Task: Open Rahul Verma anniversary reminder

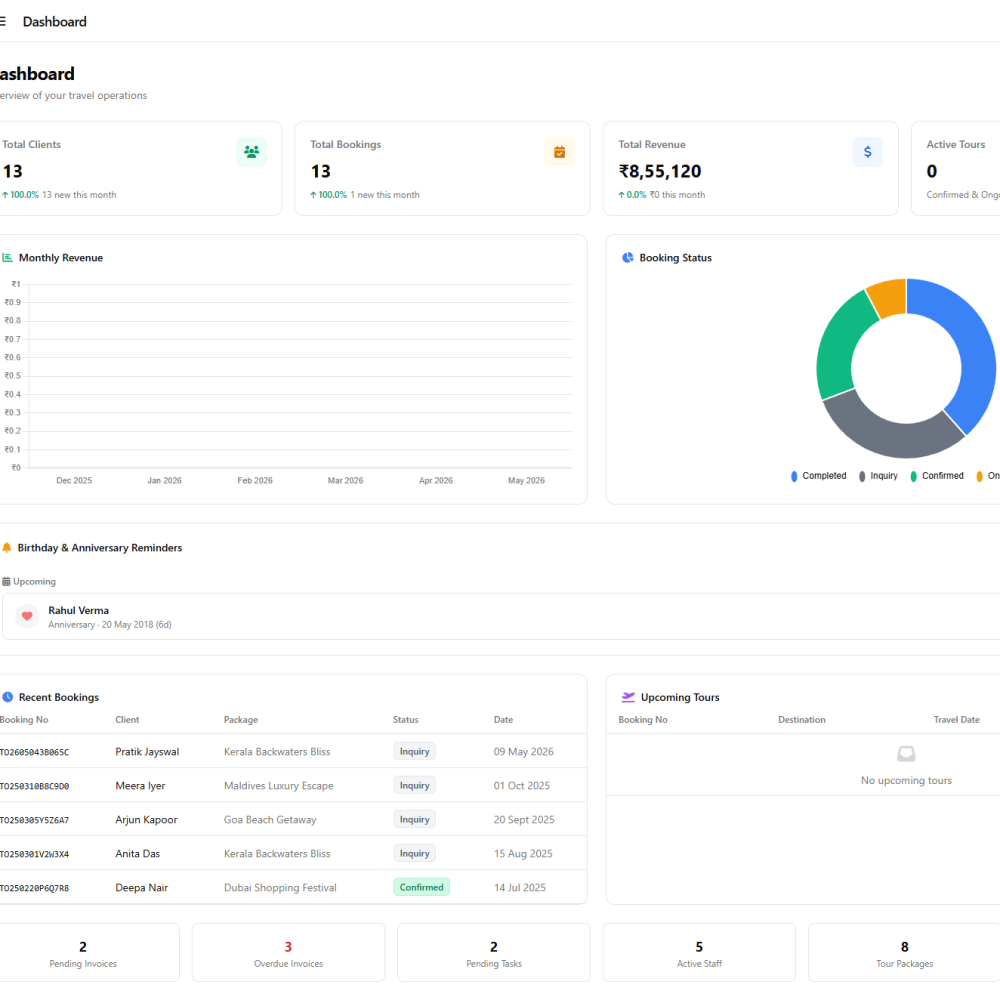Action: tap(501, 617)
